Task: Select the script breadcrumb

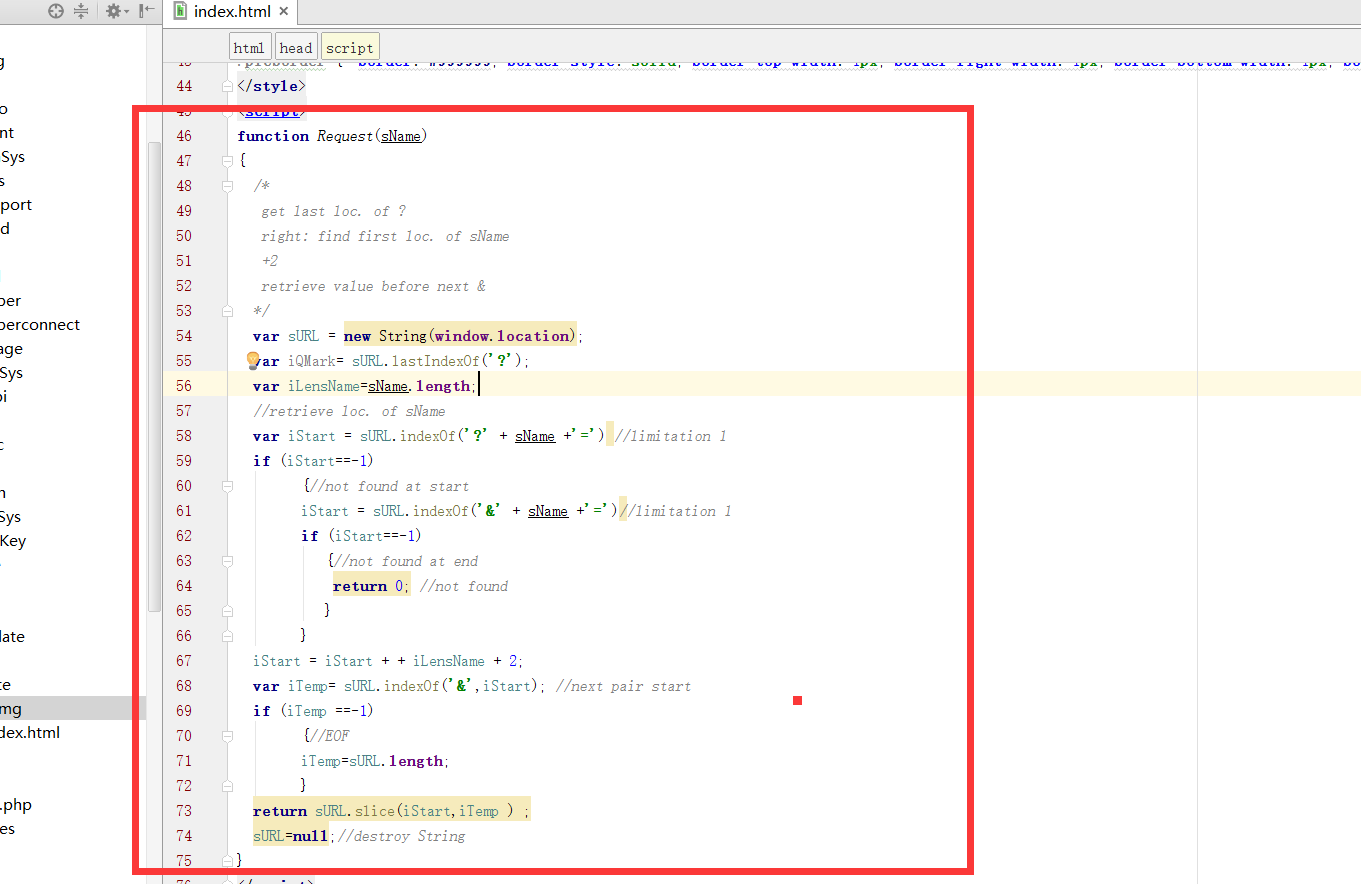Action: pos(349,47)
